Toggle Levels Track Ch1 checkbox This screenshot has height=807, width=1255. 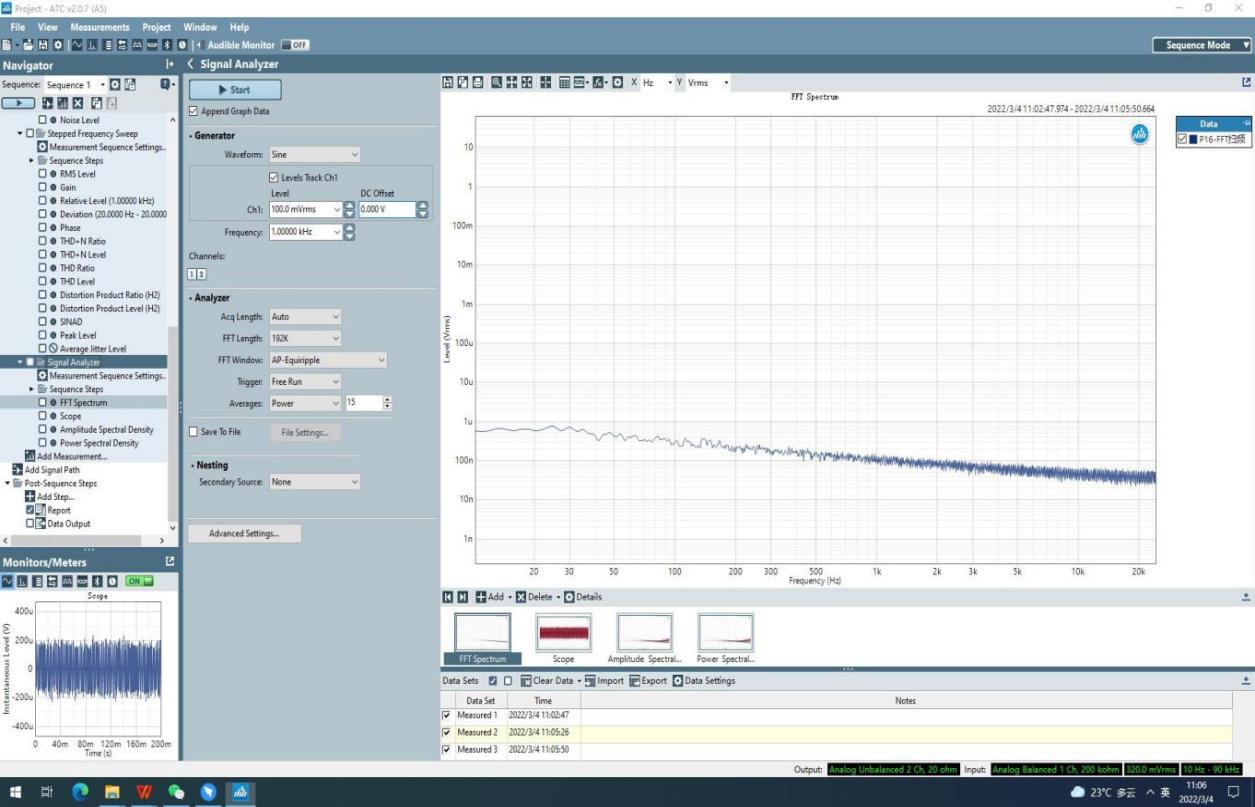pyautogui.click(x=274, y=178)
